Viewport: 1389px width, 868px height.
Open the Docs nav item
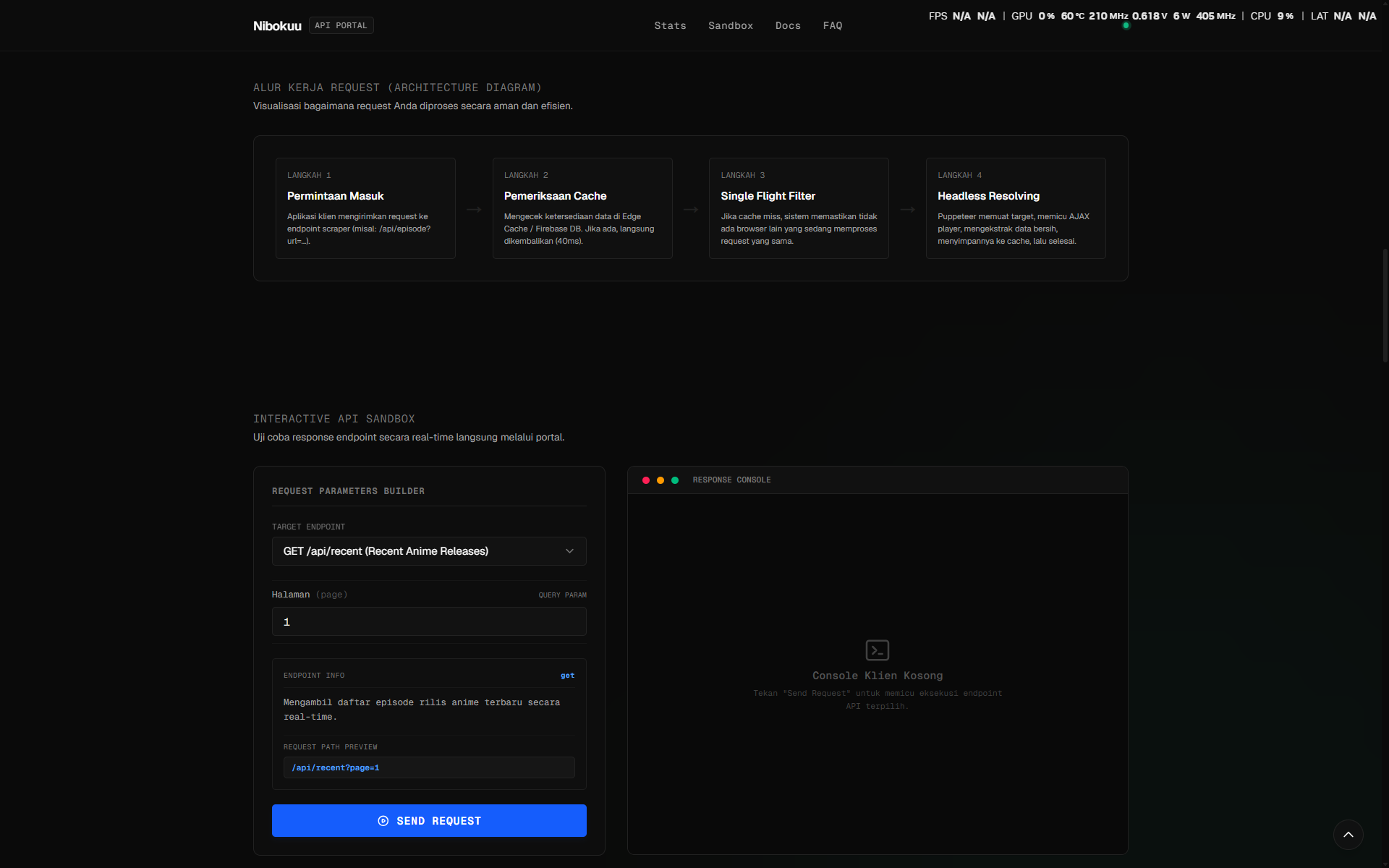788,25
